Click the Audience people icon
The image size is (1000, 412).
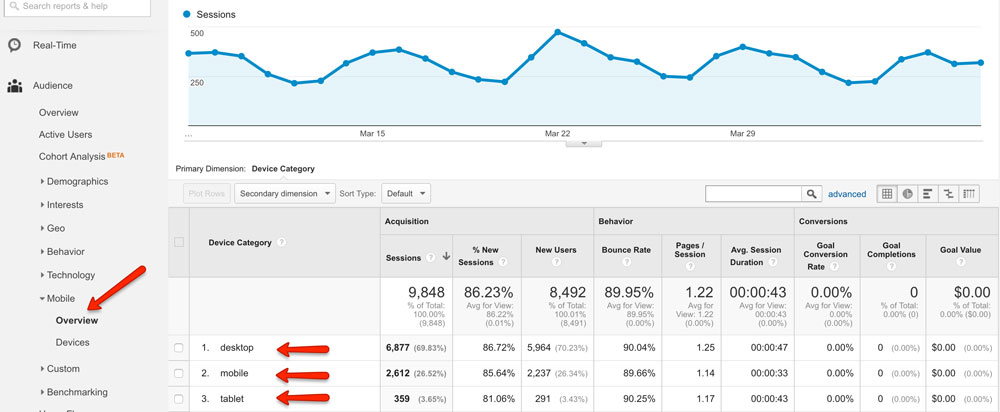(x=15, y=86)
